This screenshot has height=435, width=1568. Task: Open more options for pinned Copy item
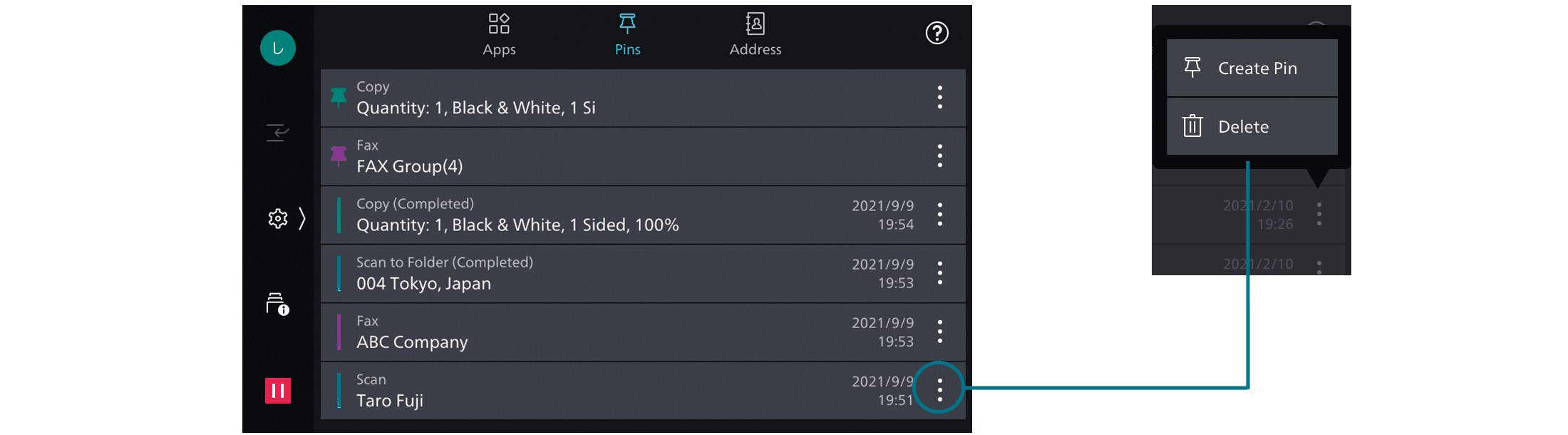point(940,98)
